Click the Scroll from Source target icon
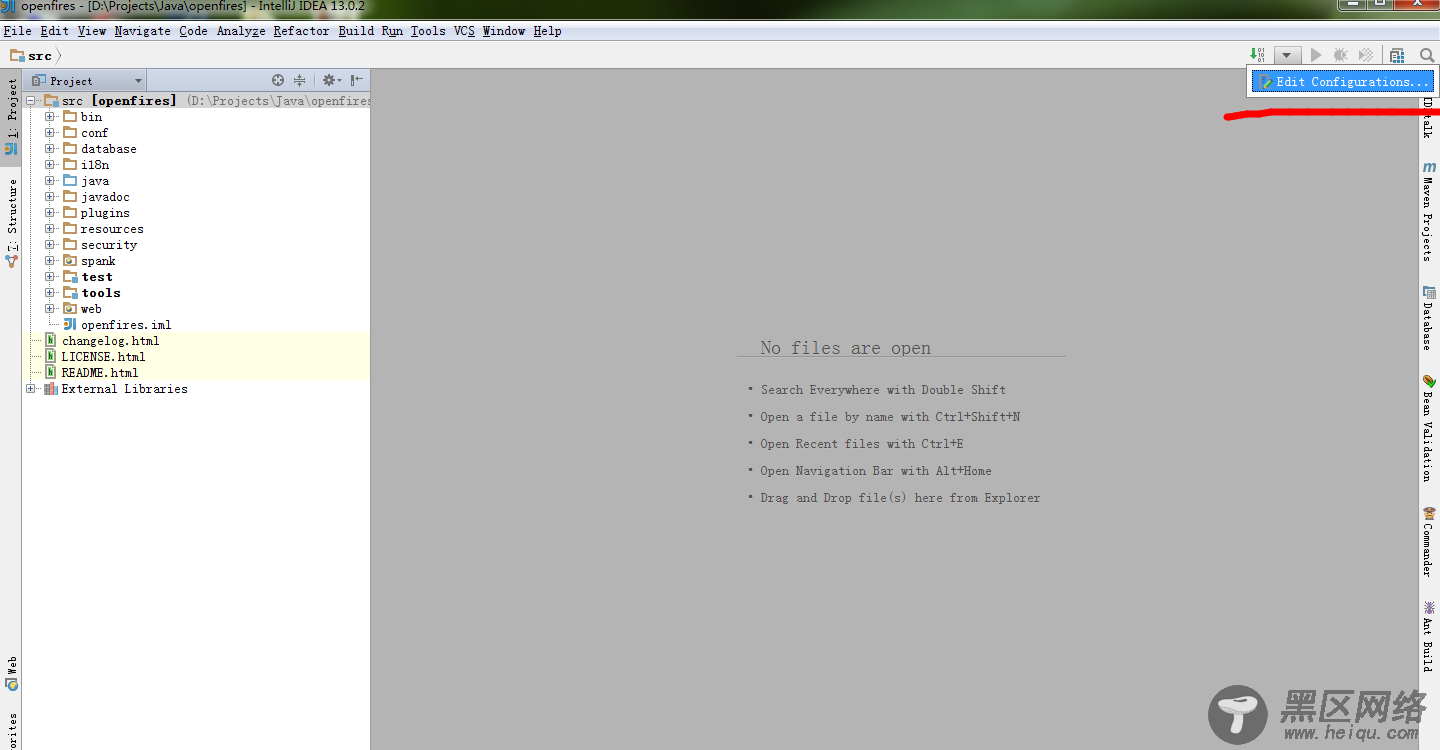1440x750 pixels. pos(278,80)
